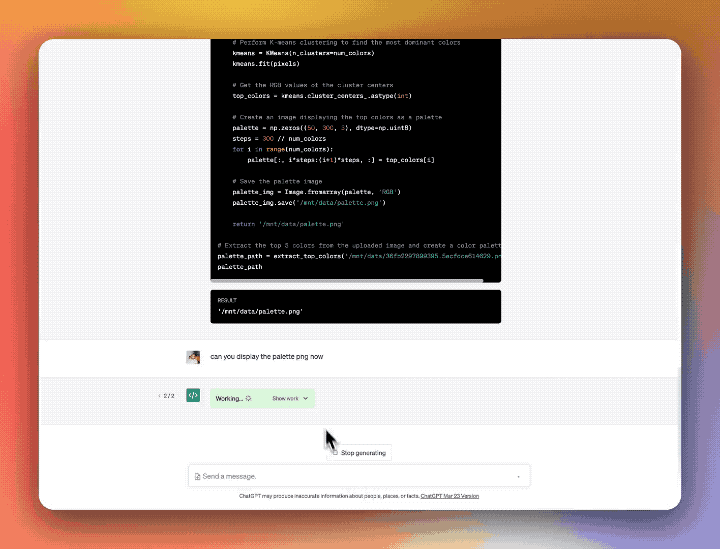Image resolution: width=720 pixels, height=549 pixels.
Task: Click the green code interpreter avatar icon
Action: click(193, 395)
